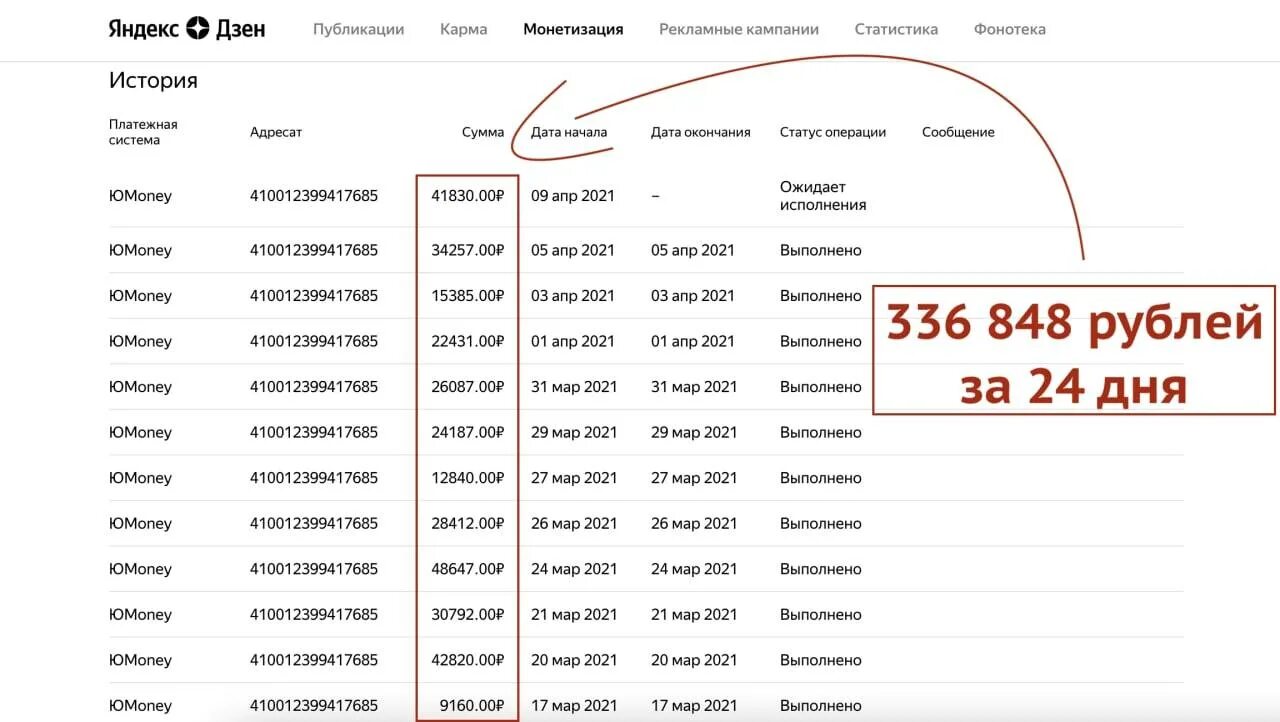The height and width of the screenshot is (722, 1280).
Task: Click Выполнено status in 48647.00₽ row
Action: (x=821, y=569)
